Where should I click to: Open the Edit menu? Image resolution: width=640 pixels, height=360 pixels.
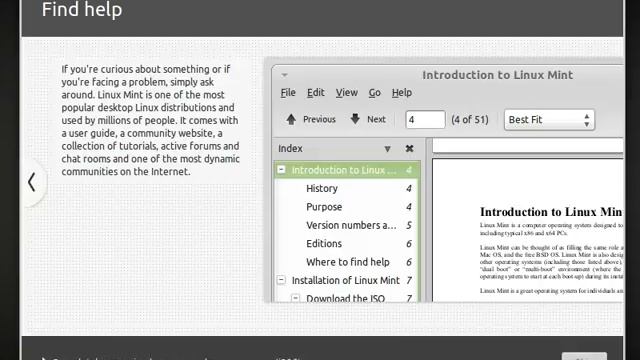pos(316,93)
